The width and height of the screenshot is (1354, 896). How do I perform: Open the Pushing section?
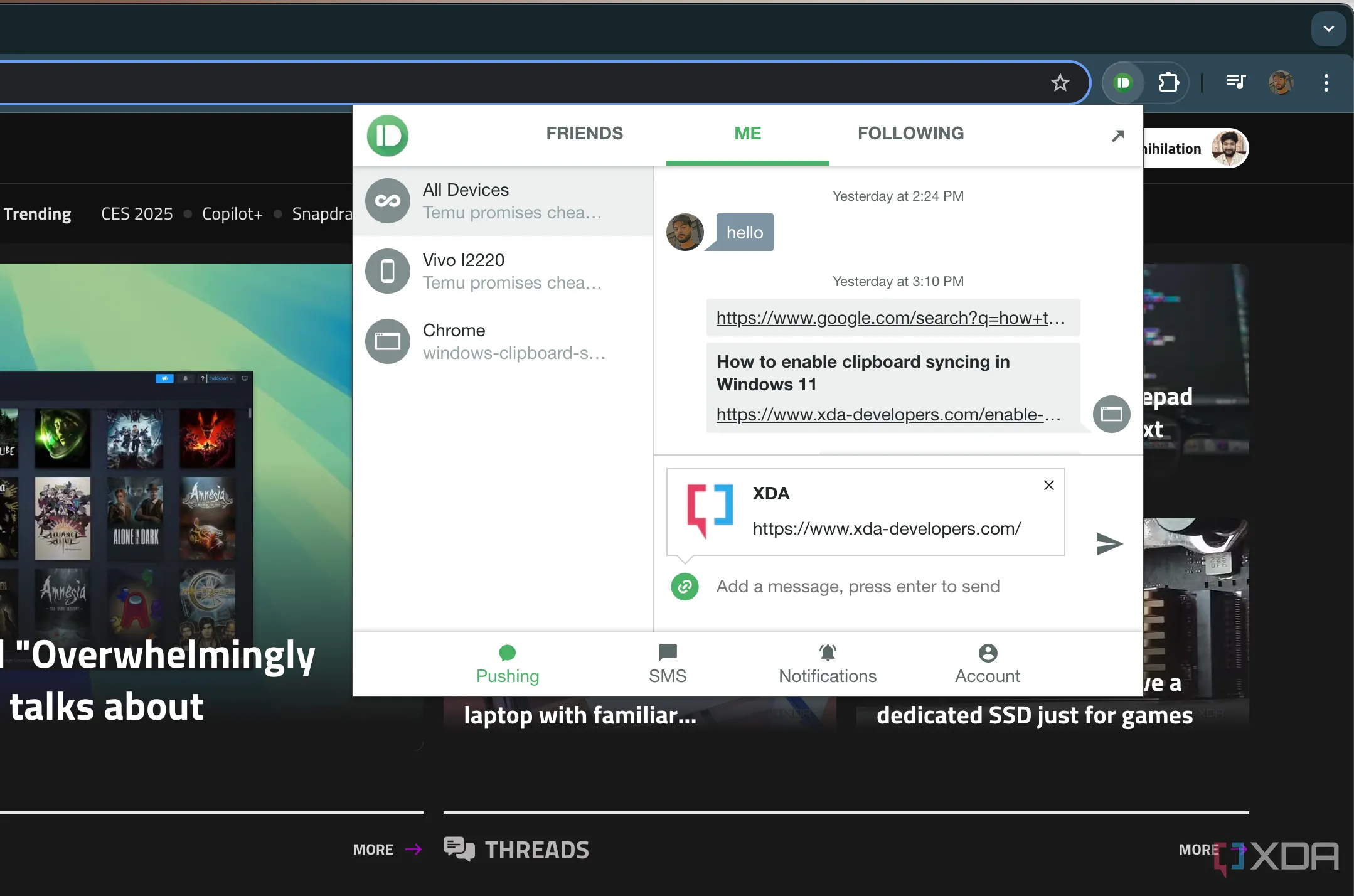[x=508, y=665]
